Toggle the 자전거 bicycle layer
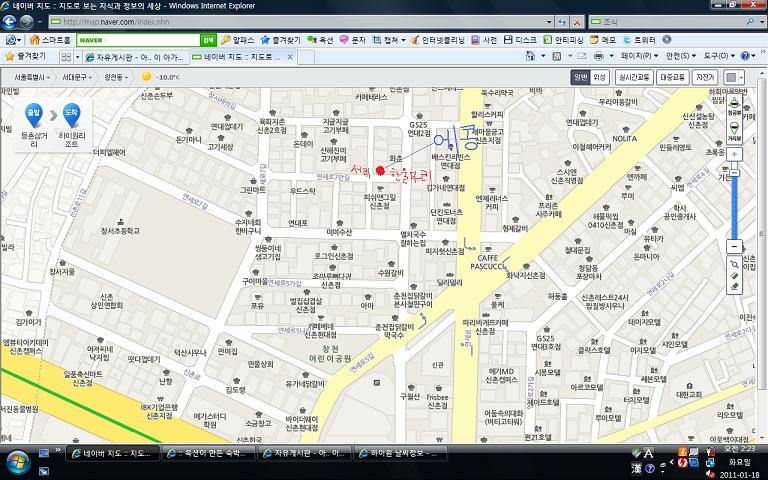This screenshot has width=768, height=480. click(705, 77)
